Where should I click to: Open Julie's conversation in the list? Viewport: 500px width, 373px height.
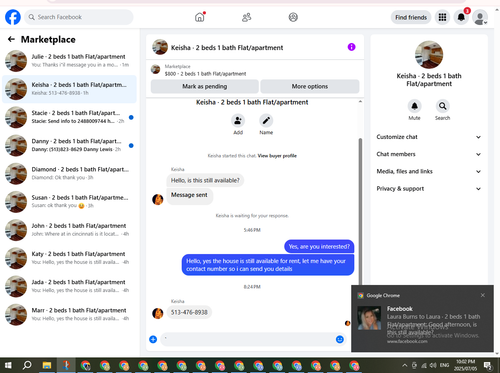pyautogui.click(x=69, y=61)
